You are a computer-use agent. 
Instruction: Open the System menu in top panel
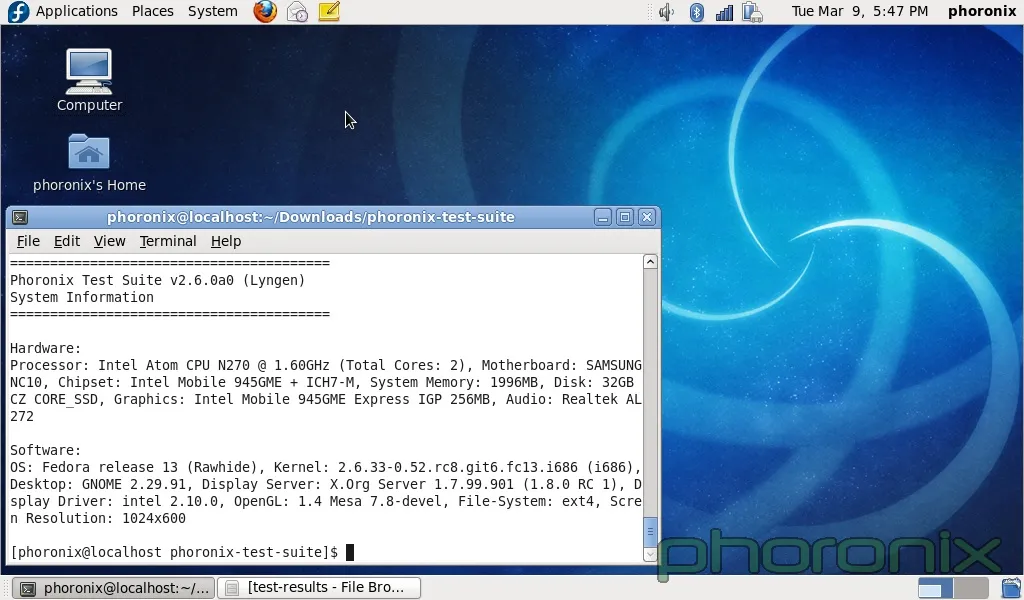pos(212,11)
